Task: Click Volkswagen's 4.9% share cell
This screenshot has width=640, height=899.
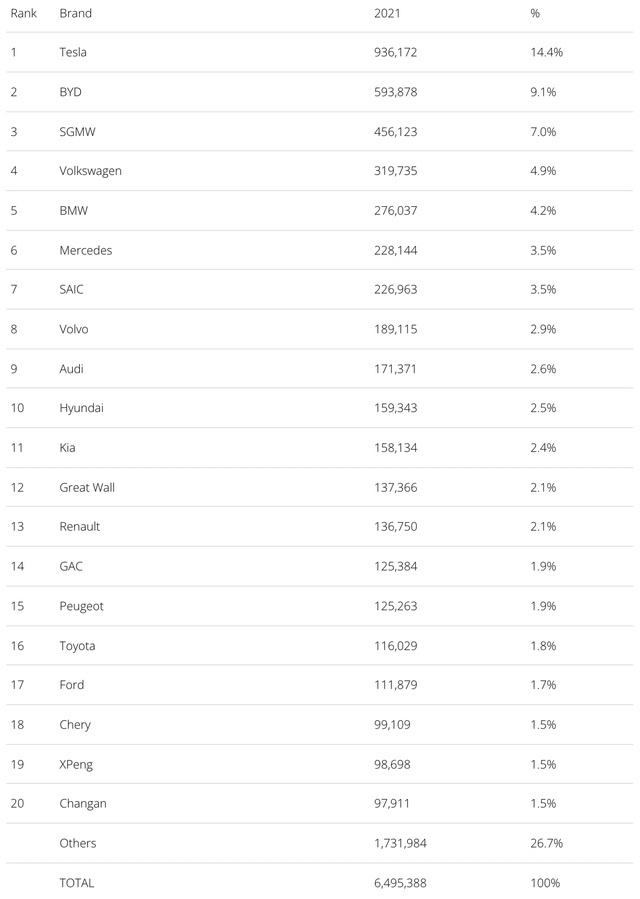Action: pyautogui.click(x=543, y=171)
